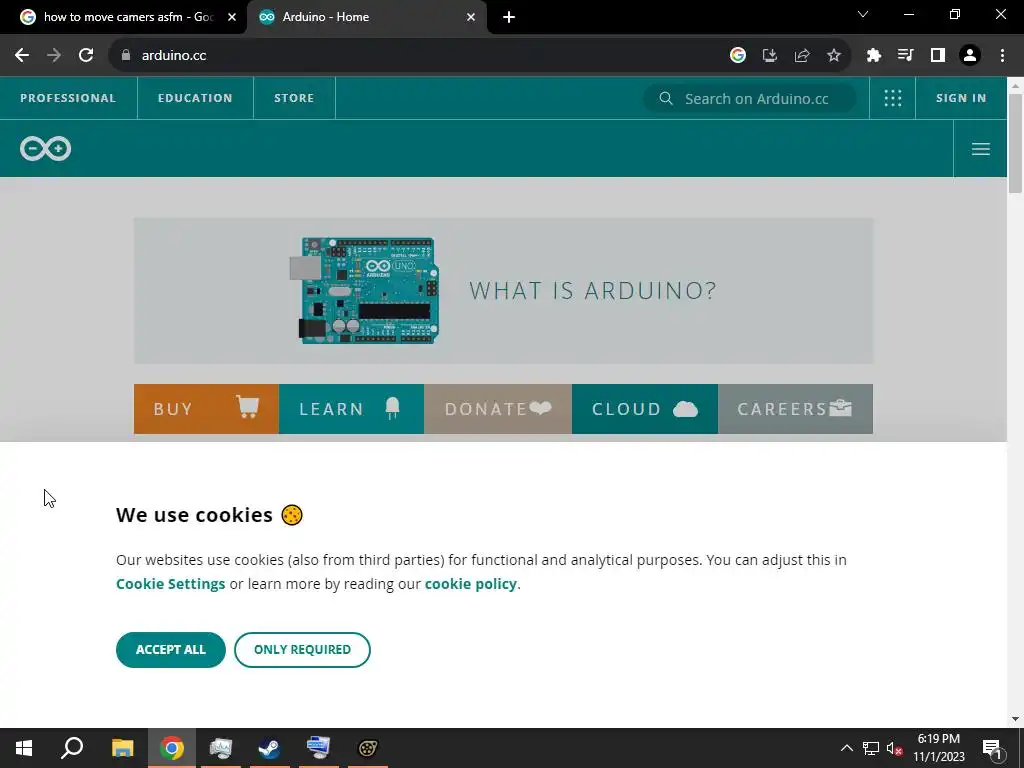Select the Arduino - Home tab
The image size is (1024, 768).
pyautogui.click(x=366, y=17)
